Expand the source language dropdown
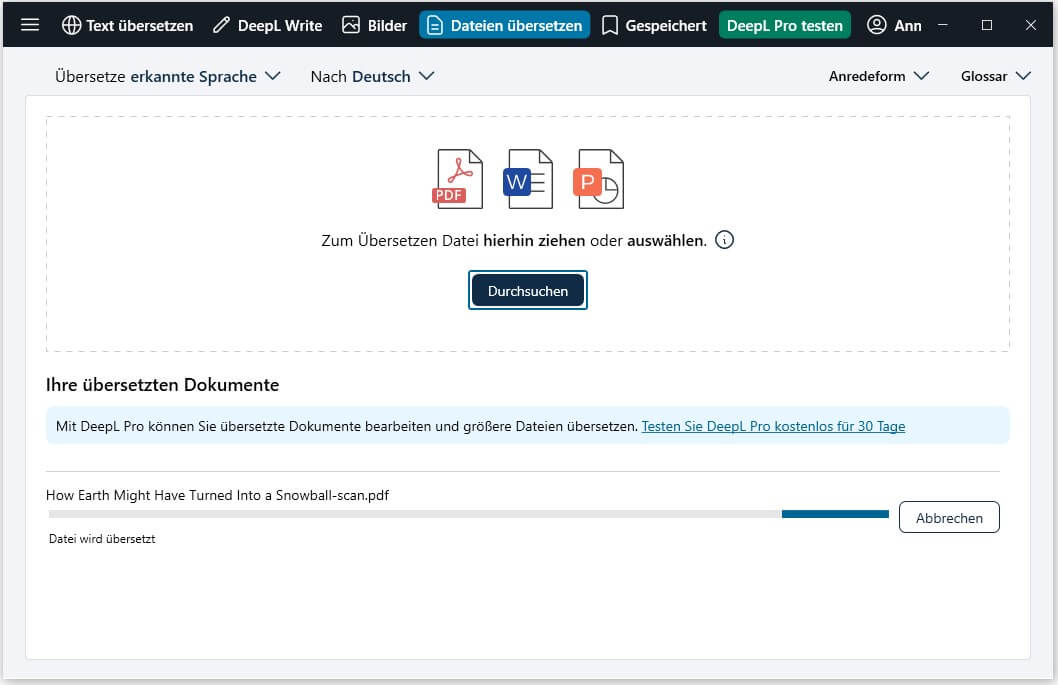The height and width of the screenshot is (685, 1058). click(167, 76)
